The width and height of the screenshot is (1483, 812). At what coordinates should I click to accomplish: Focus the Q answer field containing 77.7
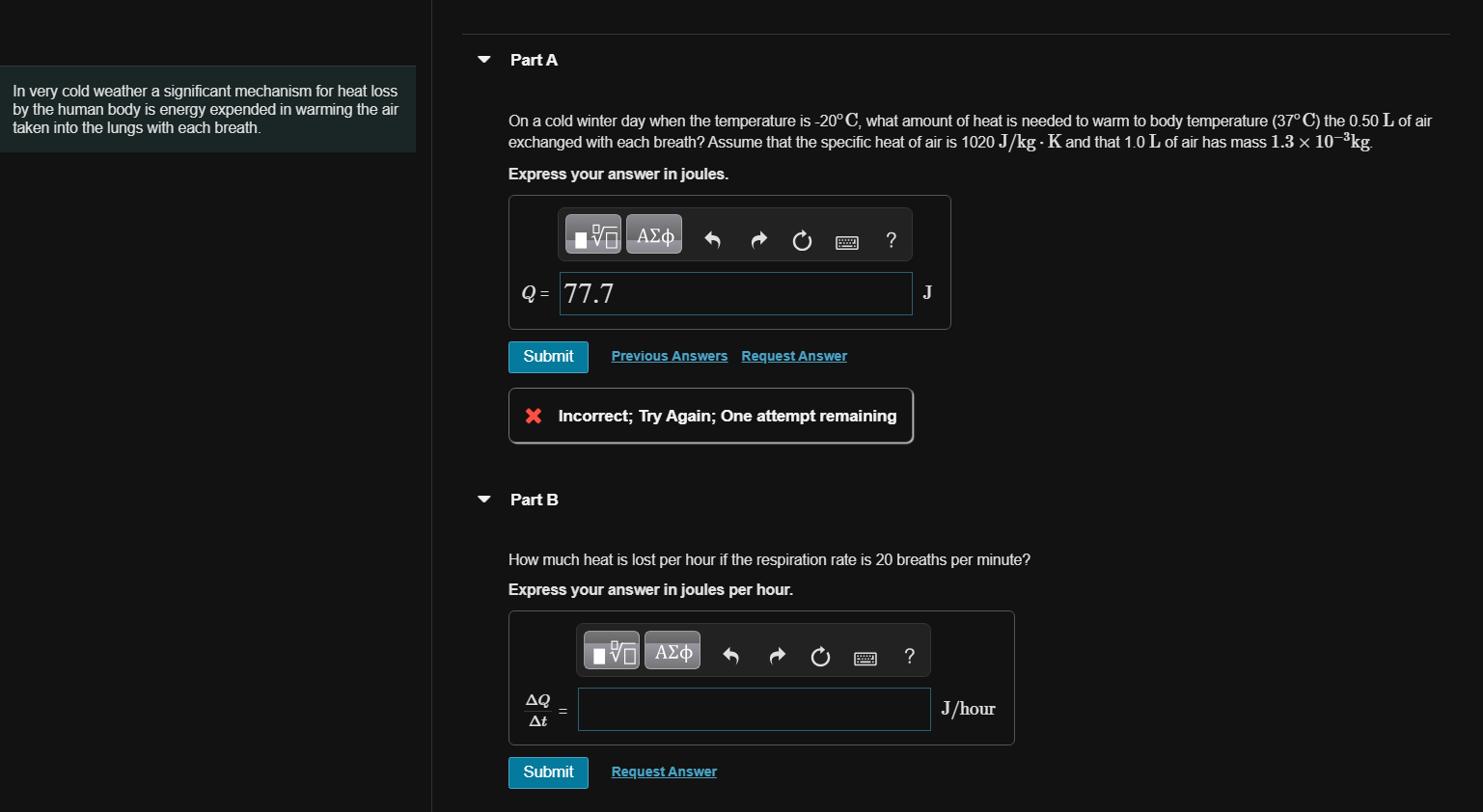[736, 293]
